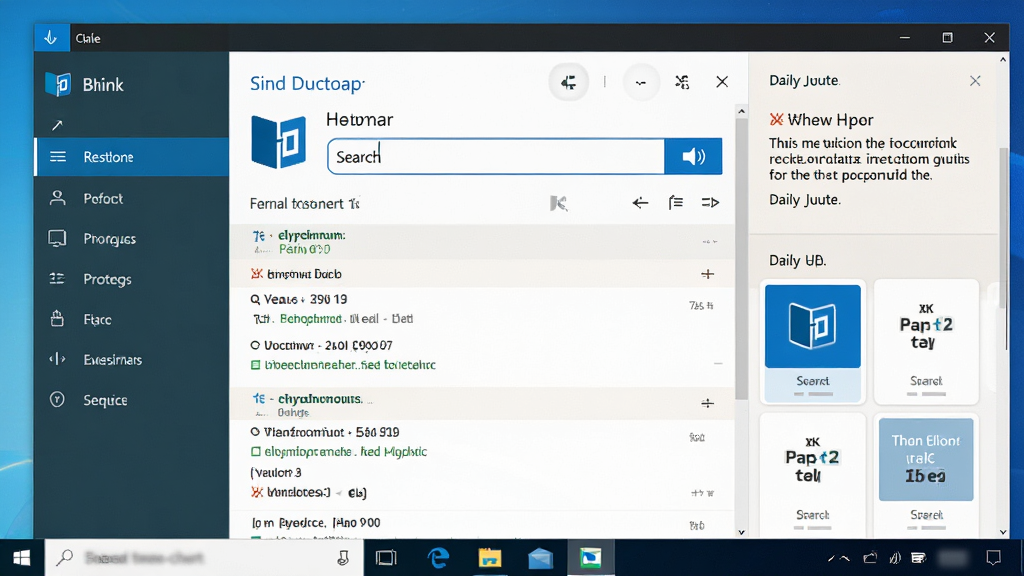The image size is (1024, 576).
Task: Open Microsoft Edge from the taskbar
Action: (x=438, y=558)
